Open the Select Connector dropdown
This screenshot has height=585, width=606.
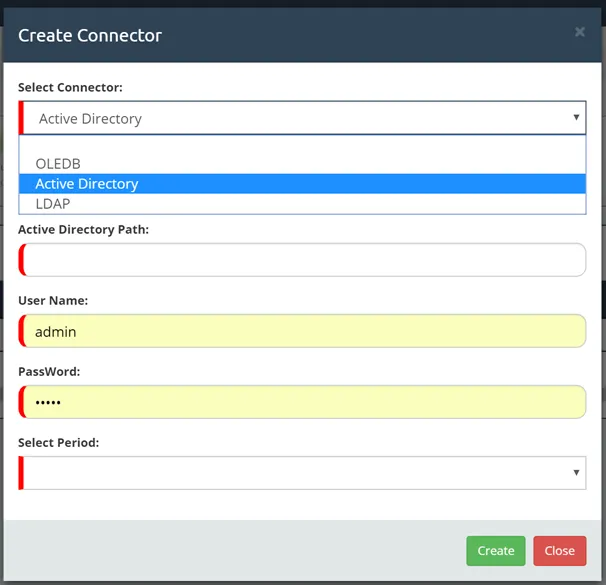click(302, 118)
